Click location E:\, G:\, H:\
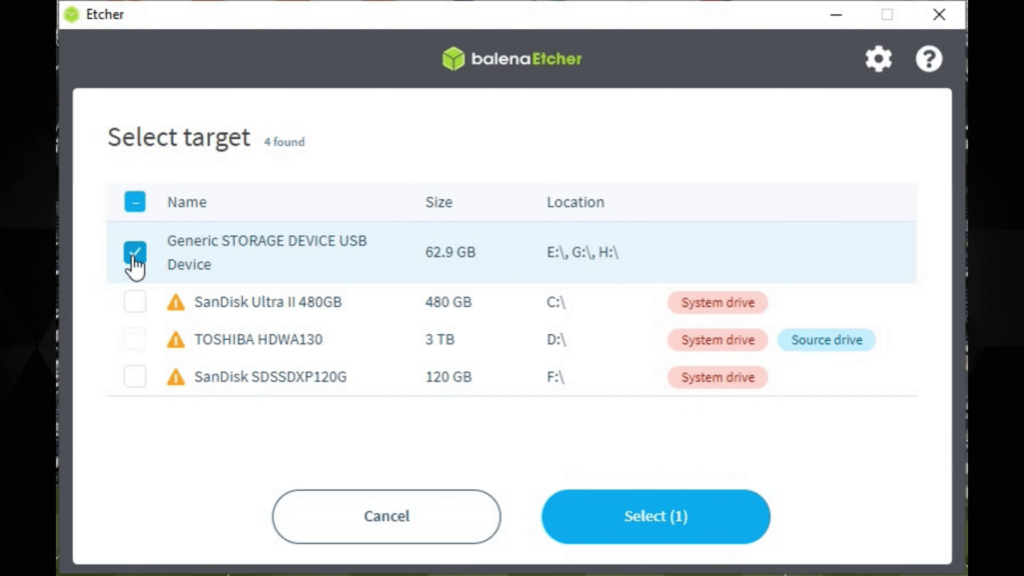This screenshot has height=576, width=1024. point(583,252)
